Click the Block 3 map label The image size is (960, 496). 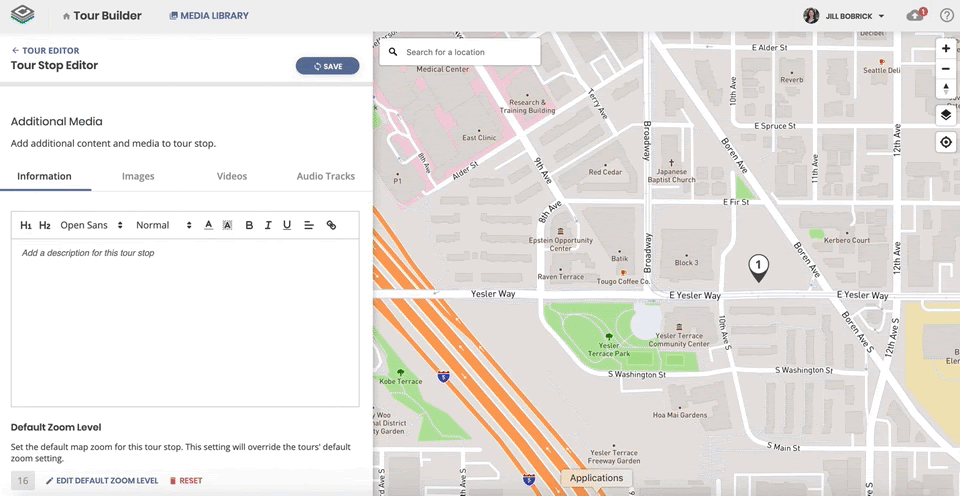tap(686, 263)
